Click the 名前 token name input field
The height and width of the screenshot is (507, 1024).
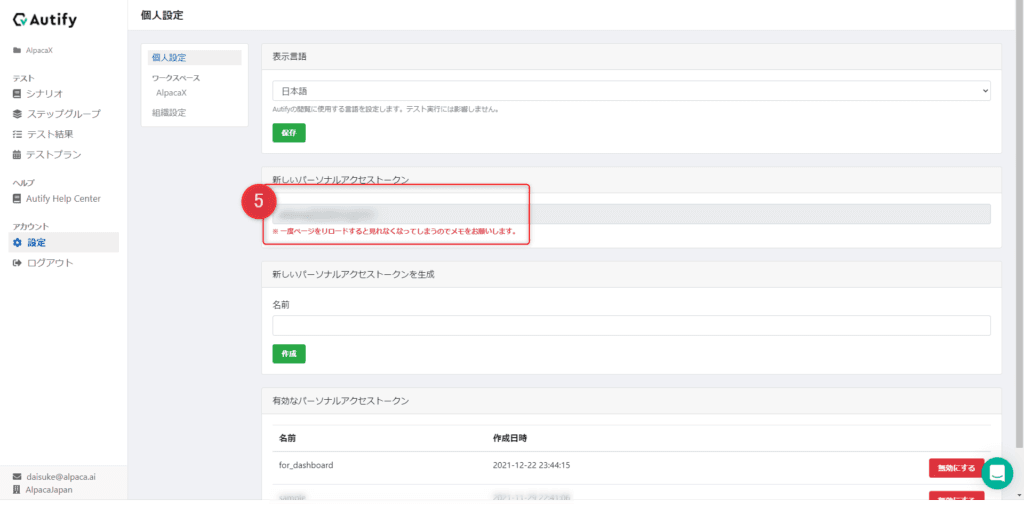tap(631, 325)
